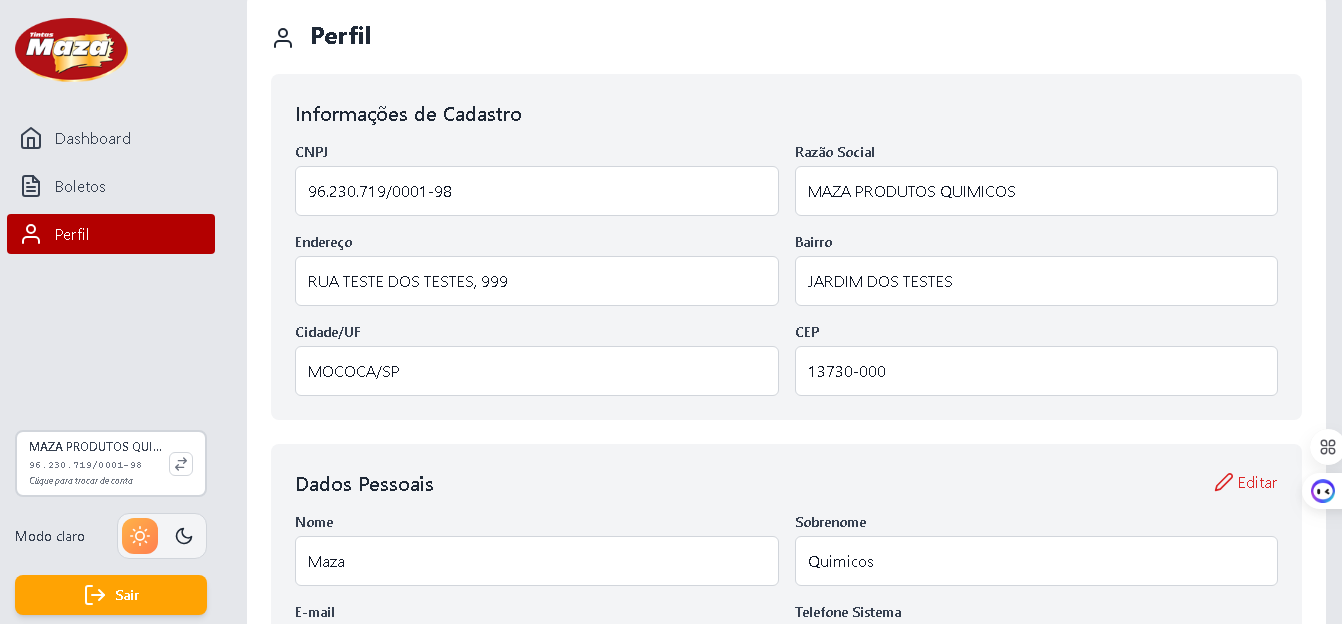Go to Boletos menu item
The width and height of the screenshot is (1342, 624).
[80, 186]
